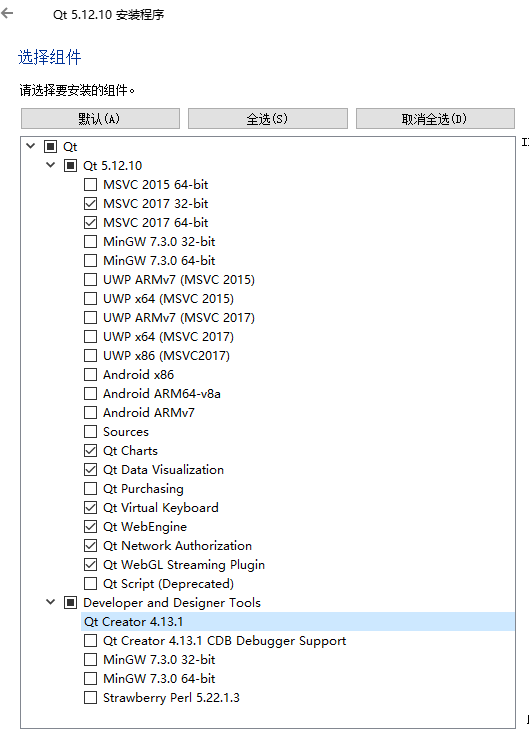The width and height of the screenshot is (529, 740).
Task: Uncheck Qt Charts
Action: 90,451
